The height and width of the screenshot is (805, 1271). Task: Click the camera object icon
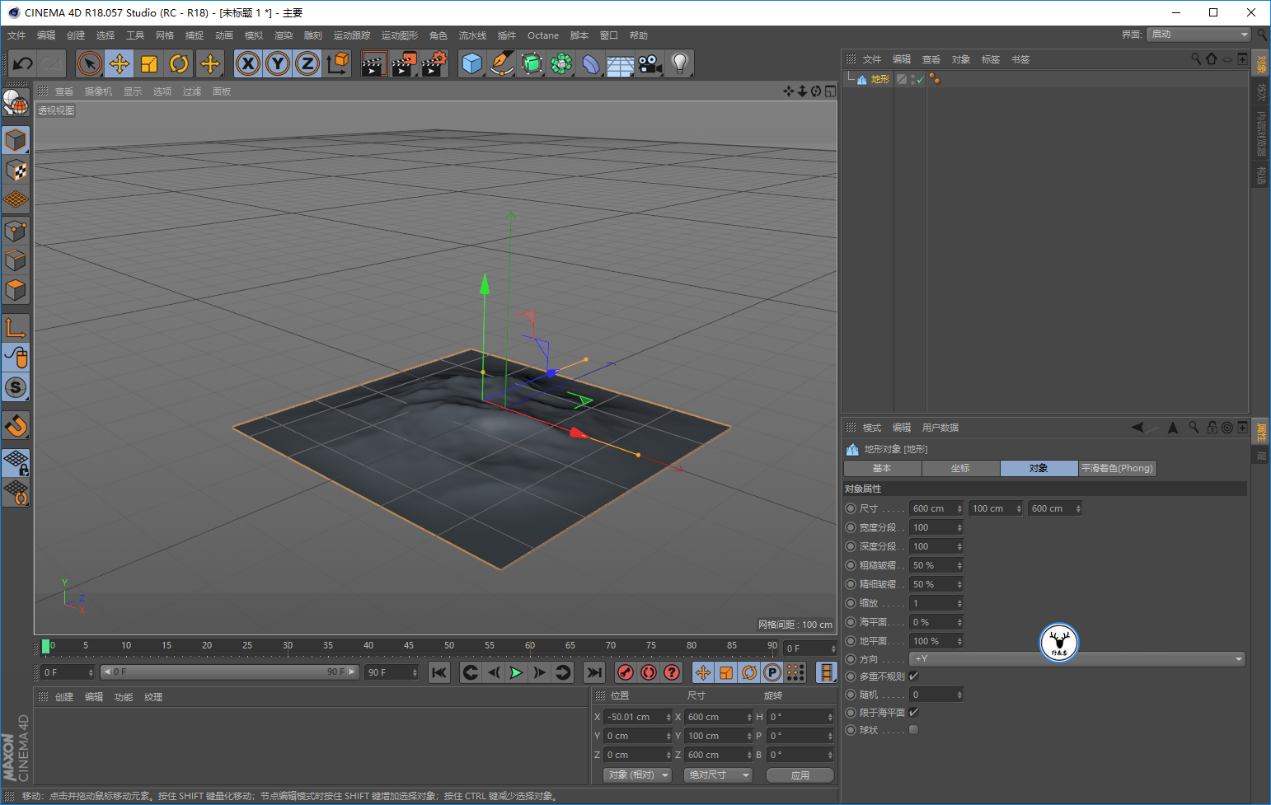[x=650, y=64]
